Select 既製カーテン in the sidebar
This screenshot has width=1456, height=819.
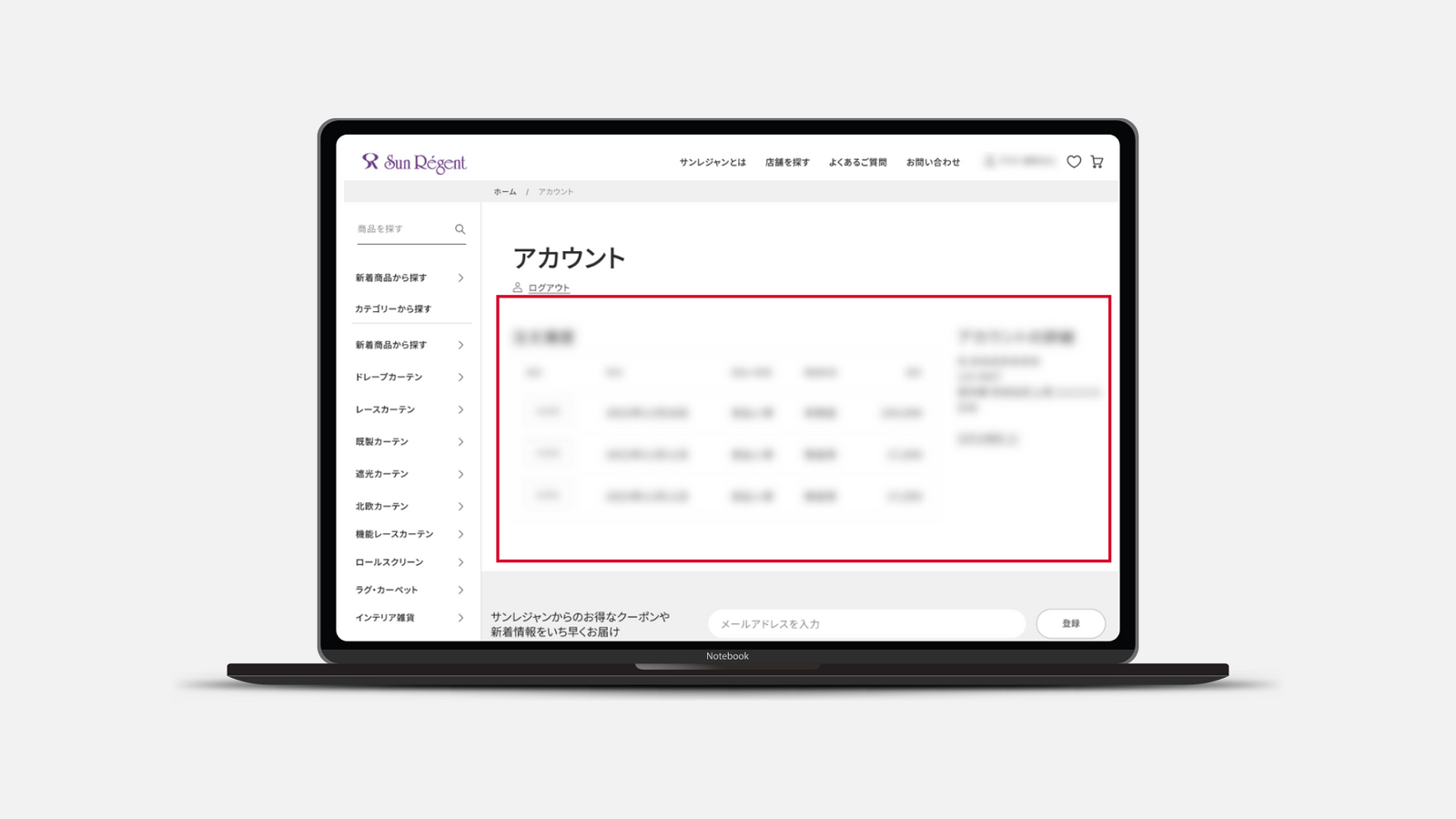point(382,441)
